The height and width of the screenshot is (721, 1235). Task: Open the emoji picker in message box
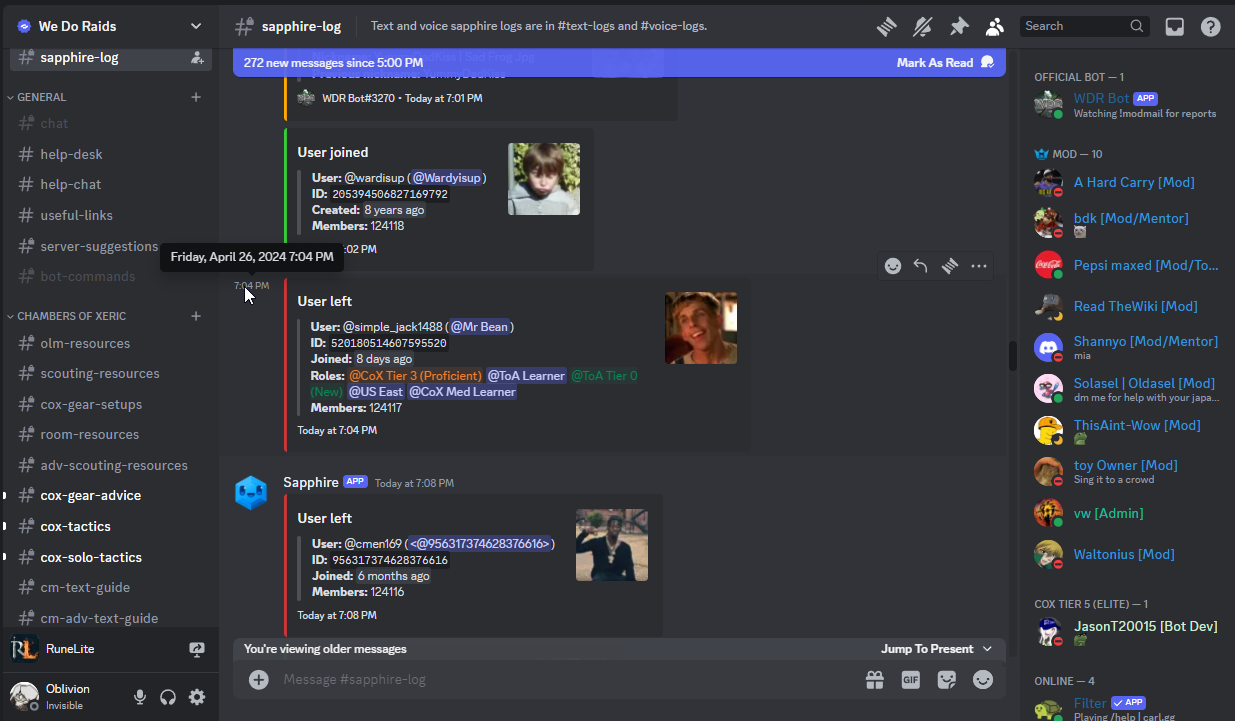(x=983, y=680)
